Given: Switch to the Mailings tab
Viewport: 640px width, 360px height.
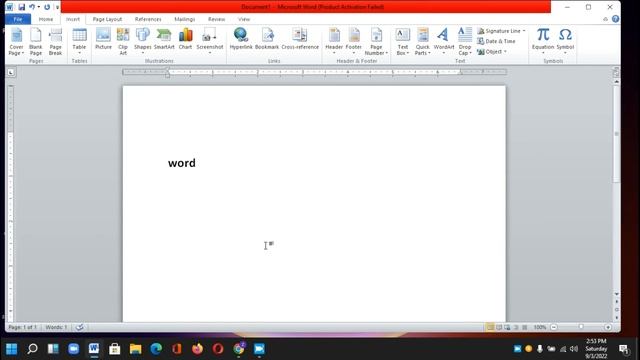Looking at the screenshot, I should coord(184,19).
